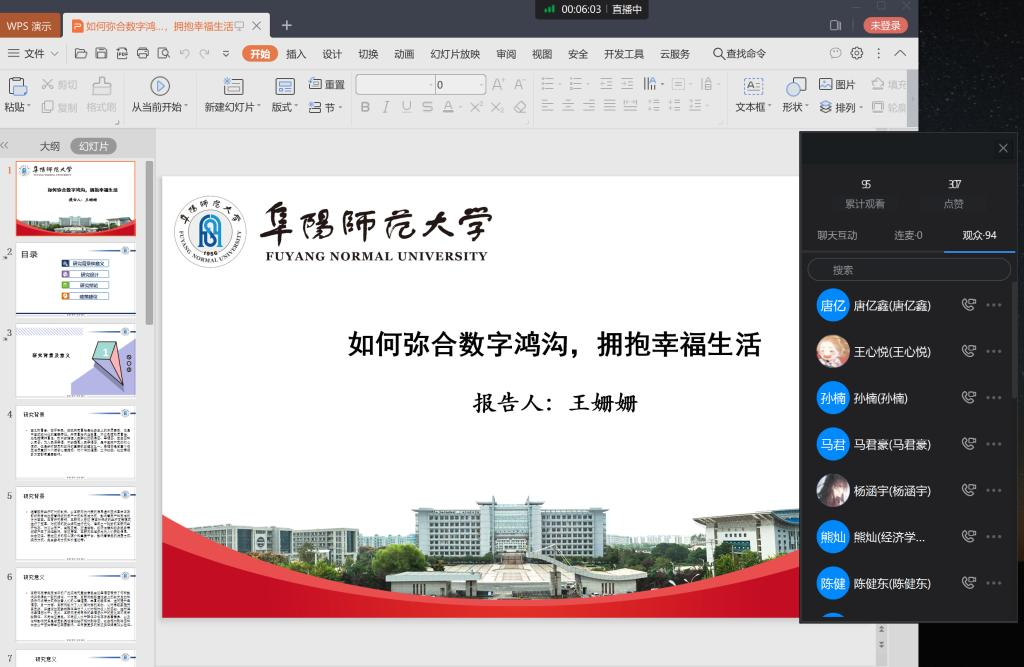Open the Shapes (形状) dropdown
This screenshot has height=667, width=1024.
point(796,107)
